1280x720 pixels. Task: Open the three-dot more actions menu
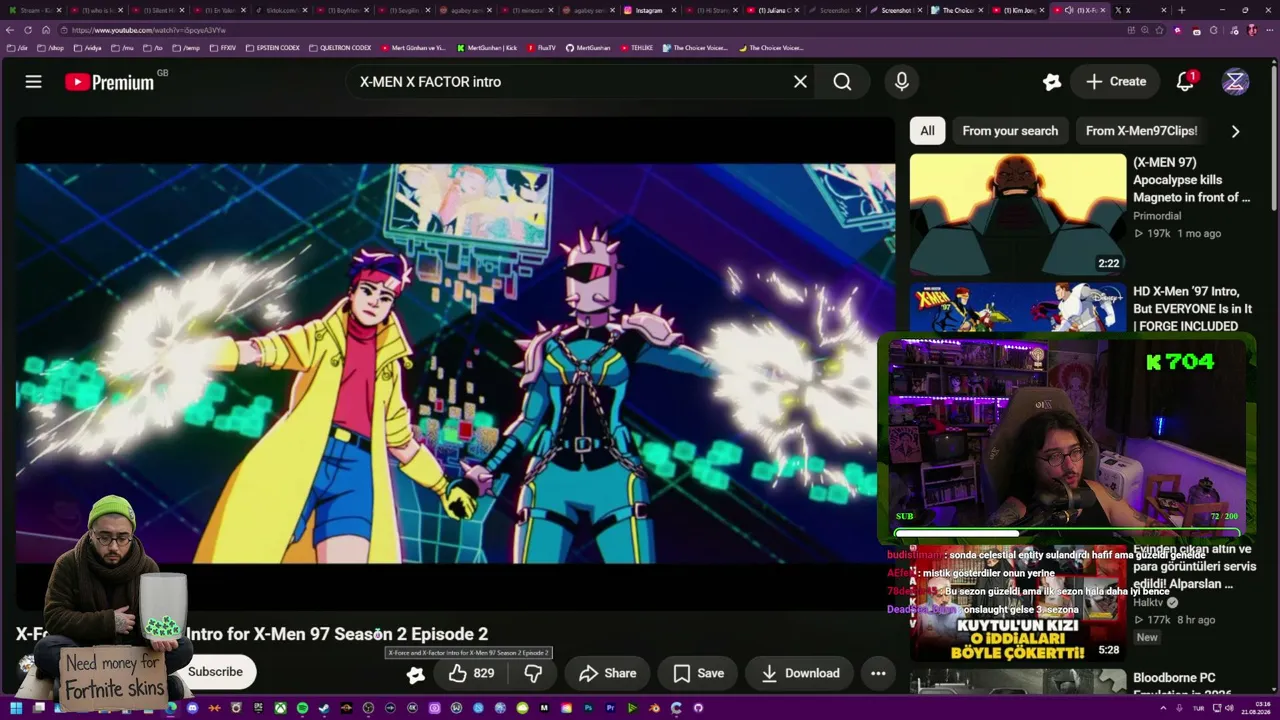point(878,674)
